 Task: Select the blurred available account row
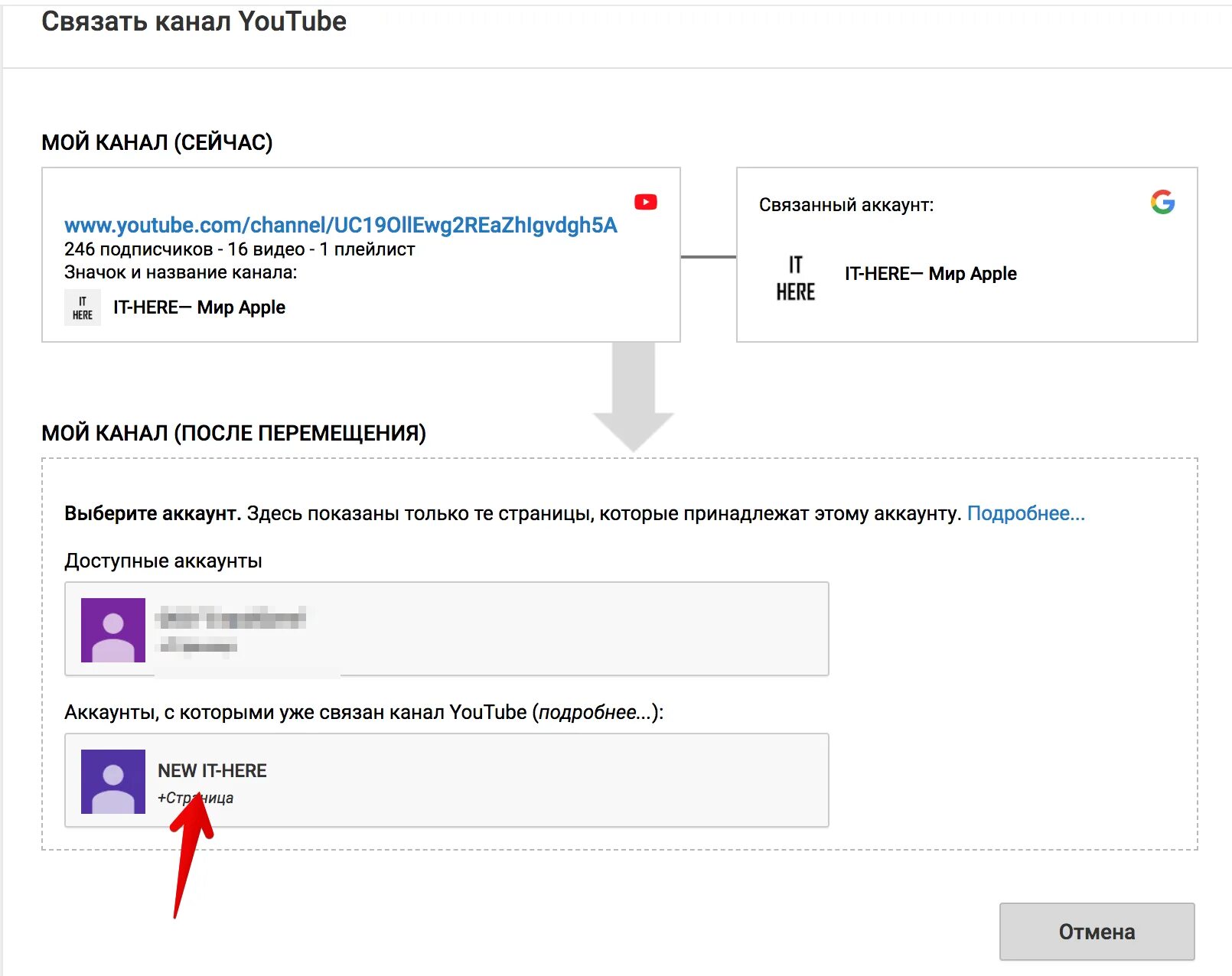pos(446,629)
